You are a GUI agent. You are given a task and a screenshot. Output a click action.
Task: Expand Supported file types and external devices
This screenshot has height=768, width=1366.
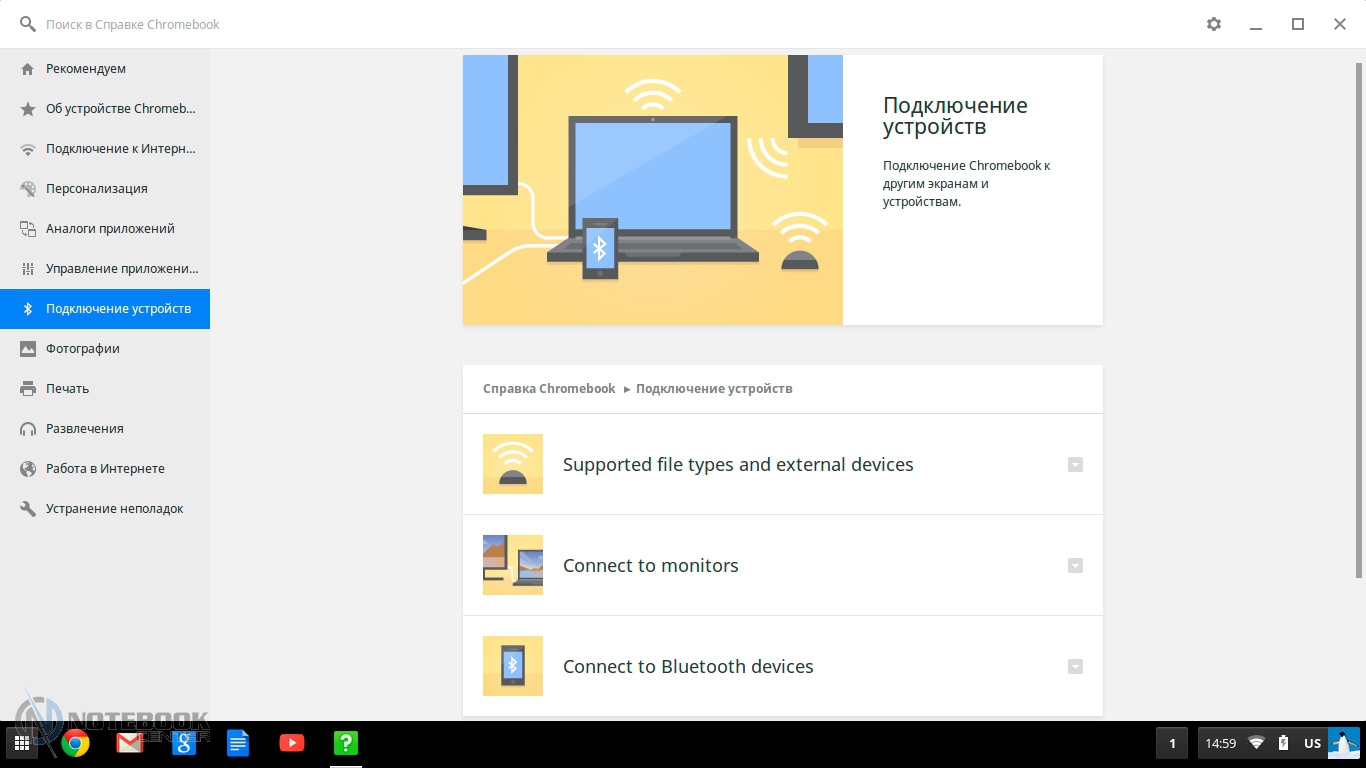coord(1075,464)
